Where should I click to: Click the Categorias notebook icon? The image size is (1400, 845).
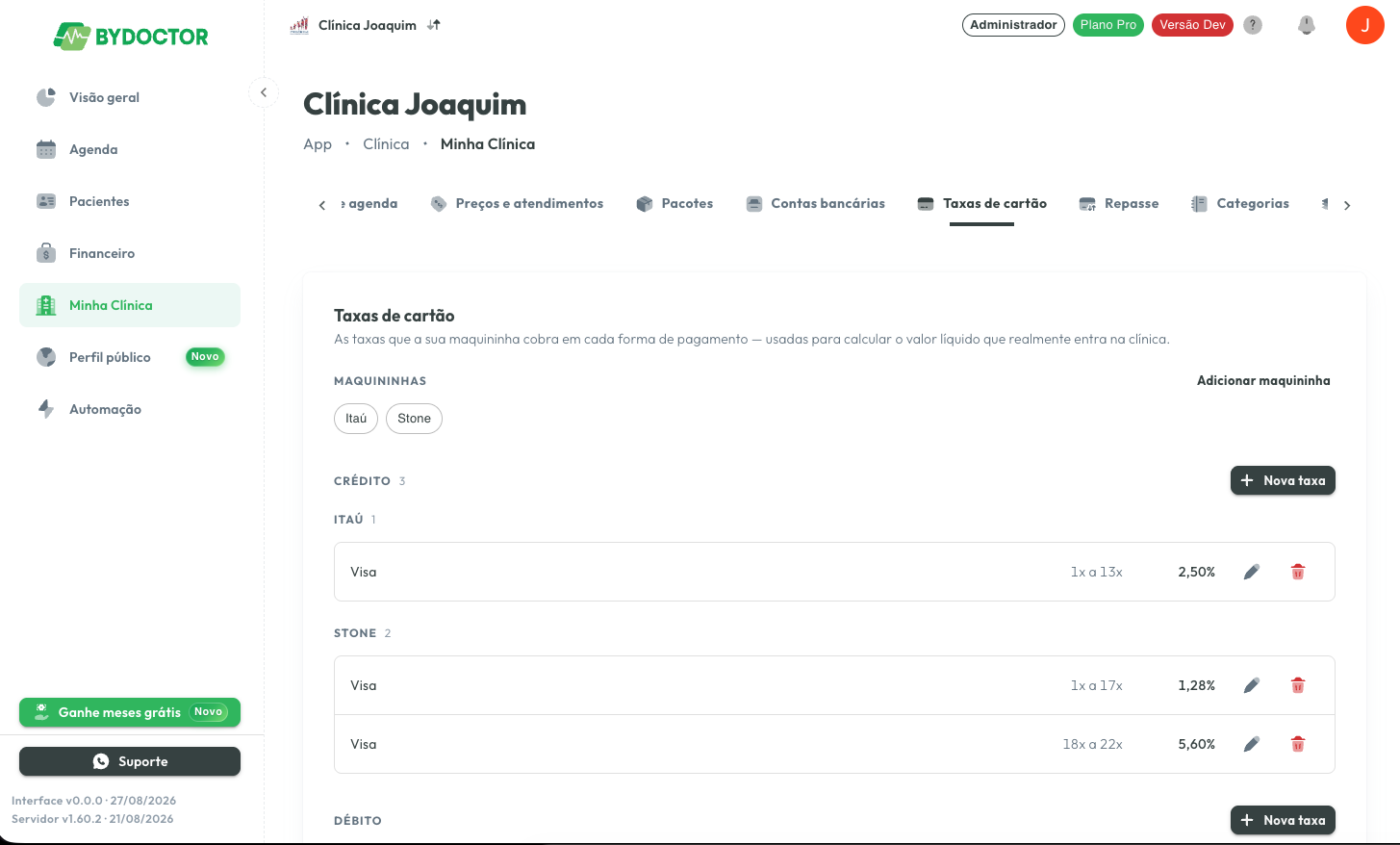pyautogui.click(x=1199, y=204)
